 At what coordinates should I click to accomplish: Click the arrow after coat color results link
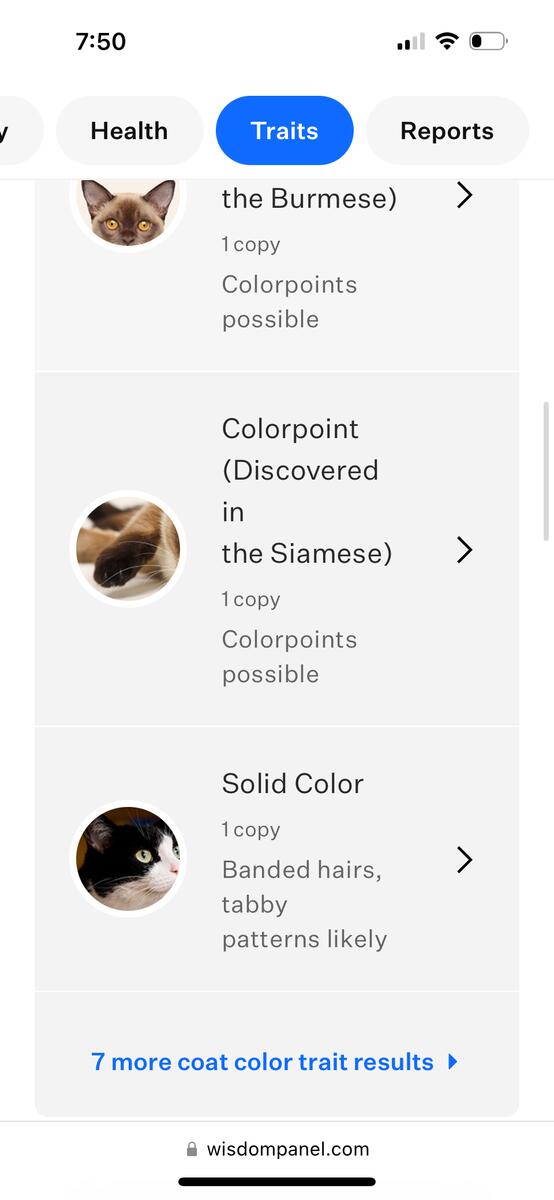(x=453, y=1062)
